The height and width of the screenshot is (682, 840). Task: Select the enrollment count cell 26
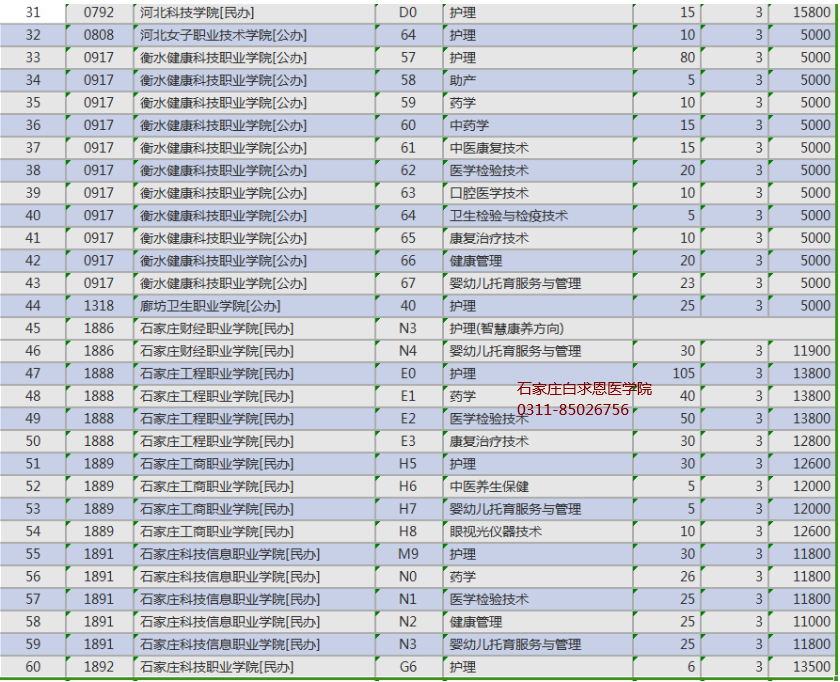666,576
